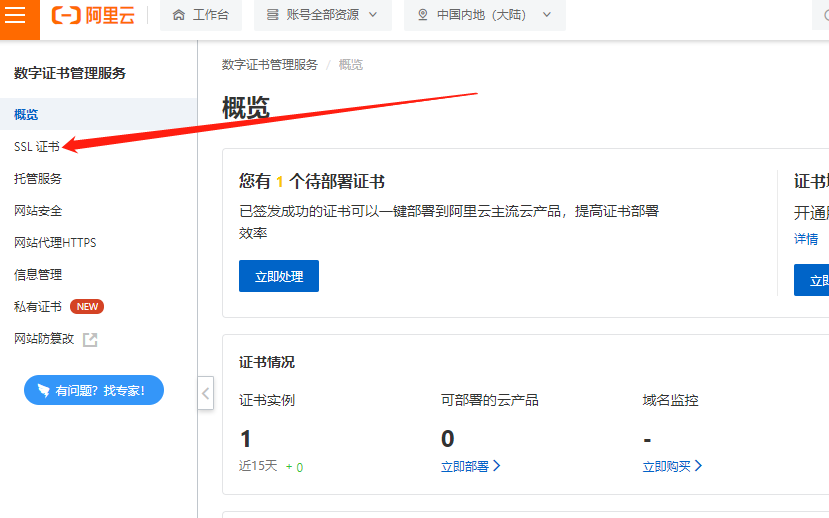829x518 pixels.
Task: Click the 可部署的云产品 count 0
Action: point(447,439)
